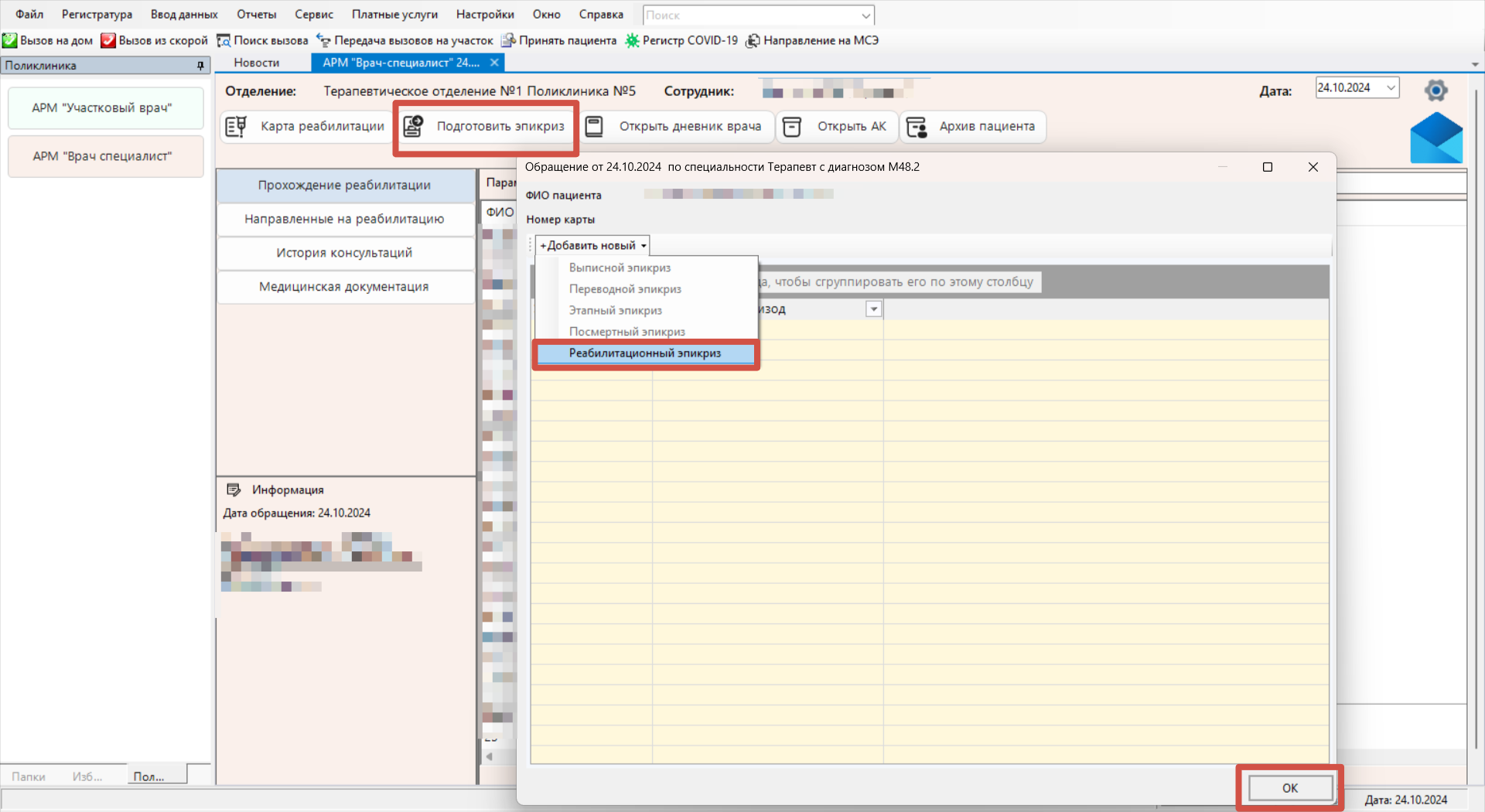1485x812 pixels.
Task: Maximize the Обращение dialog window
Action: 1268,167
